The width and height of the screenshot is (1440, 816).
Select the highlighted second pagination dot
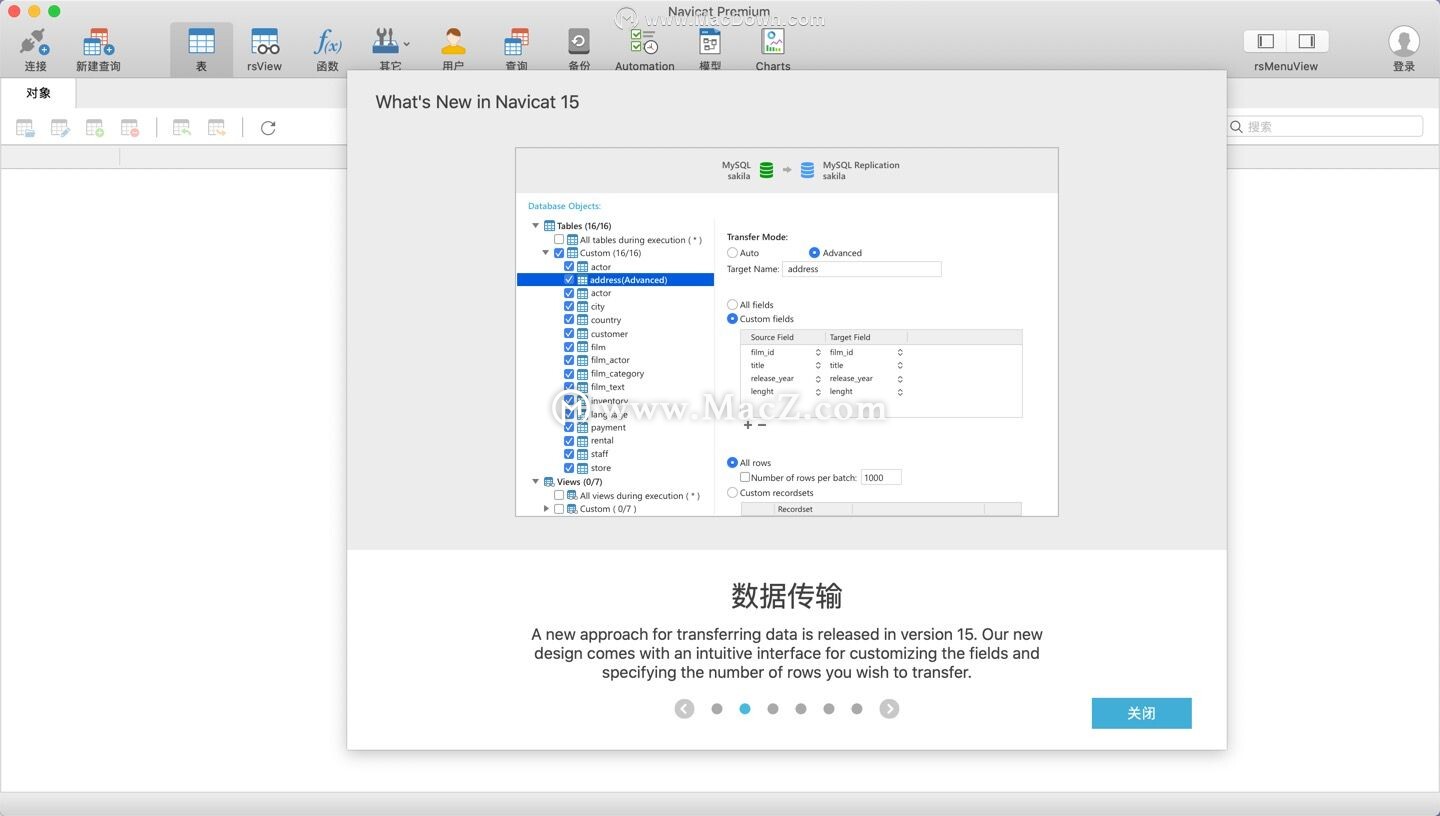(x=745, y=709)
